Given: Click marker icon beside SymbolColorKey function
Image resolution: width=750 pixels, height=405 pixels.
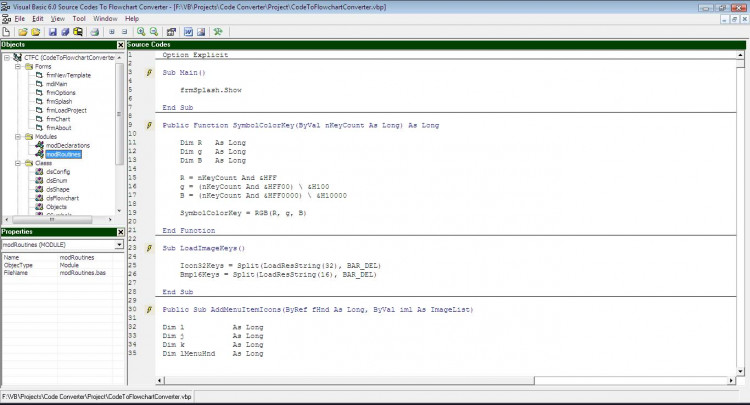Looking at the screenshot, I should 150,125.
